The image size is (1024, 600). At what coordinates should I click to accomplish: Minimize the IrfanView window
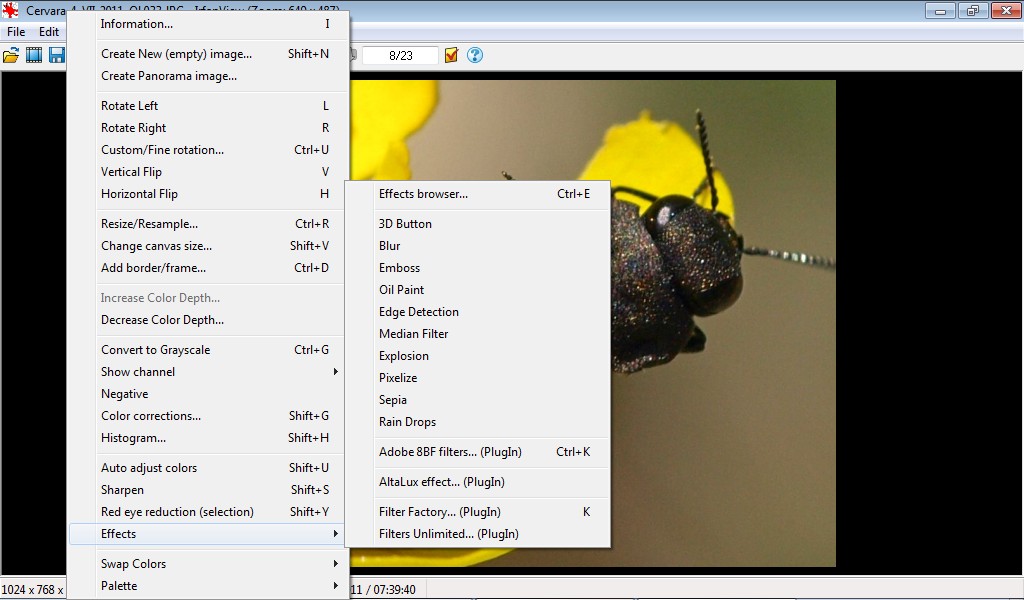coord(939,11)
